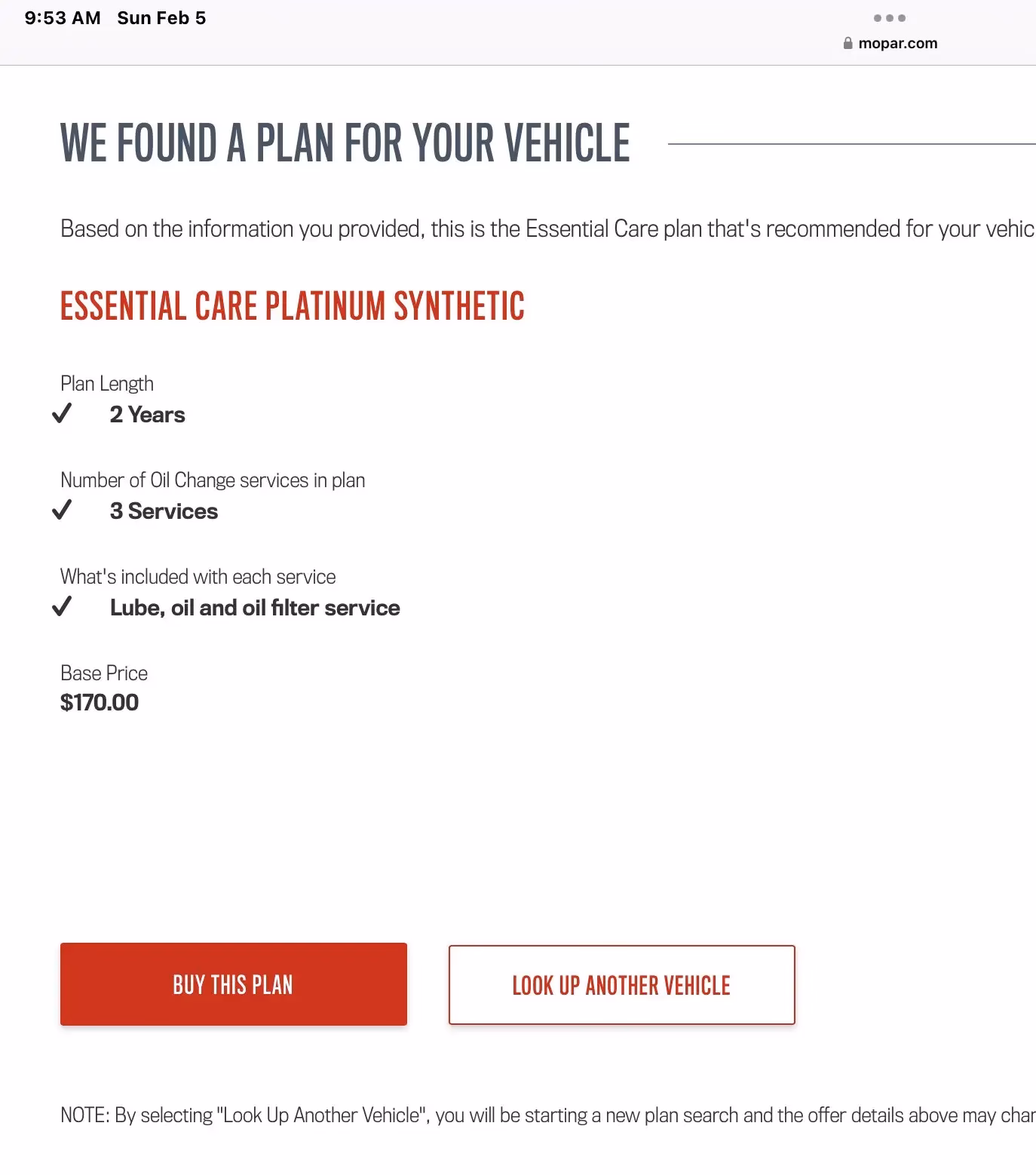Select the We Found A Plan headline
Screen dimensions: 1036x1175
[345, 142]
